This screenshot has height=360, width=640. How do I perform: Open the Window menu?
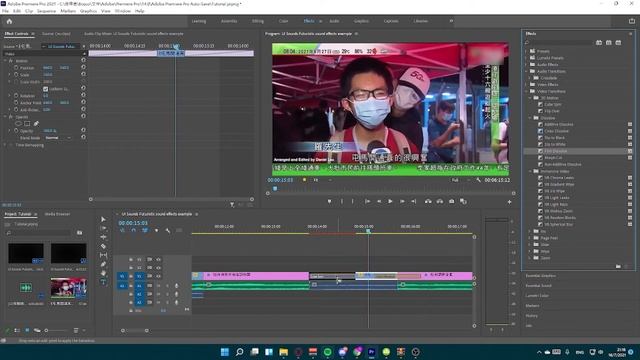pyautogui.click(x=122, y=11)
